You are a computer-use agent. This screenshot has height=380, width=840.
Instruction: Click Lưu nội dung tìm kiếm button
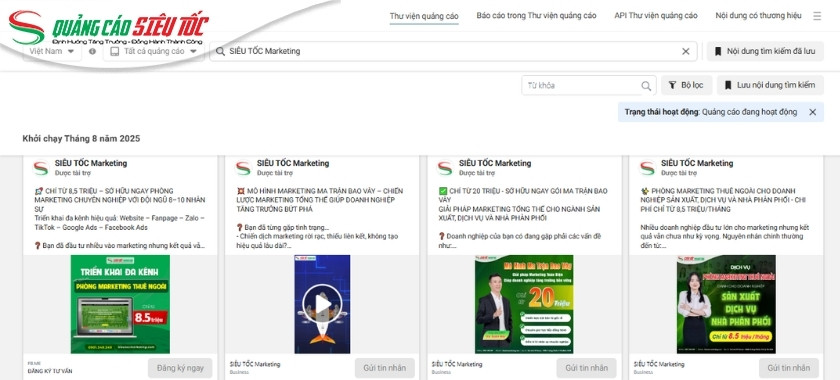click(770, 85)
